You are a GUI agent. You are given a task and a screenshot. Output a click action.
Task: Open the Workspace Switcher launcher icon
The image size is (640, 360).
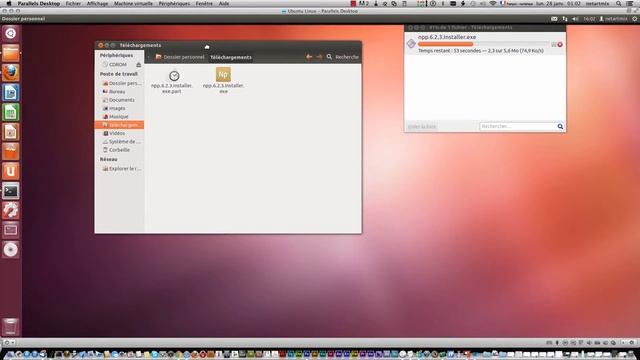(11, 230)
